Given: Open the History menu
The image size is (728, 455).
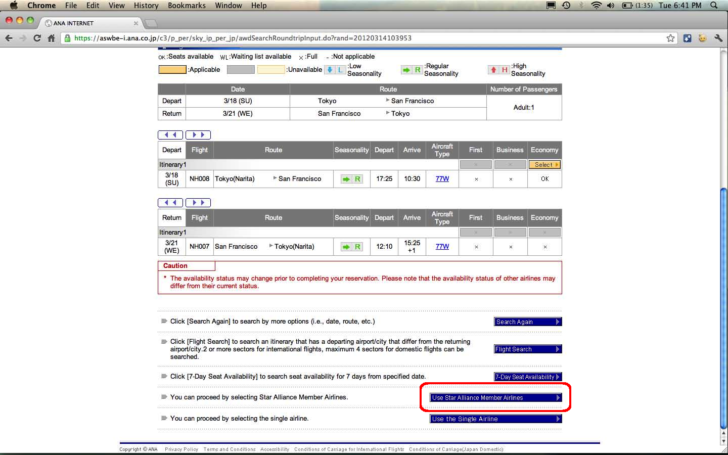Looking at the screenshot, I should 146,6.
